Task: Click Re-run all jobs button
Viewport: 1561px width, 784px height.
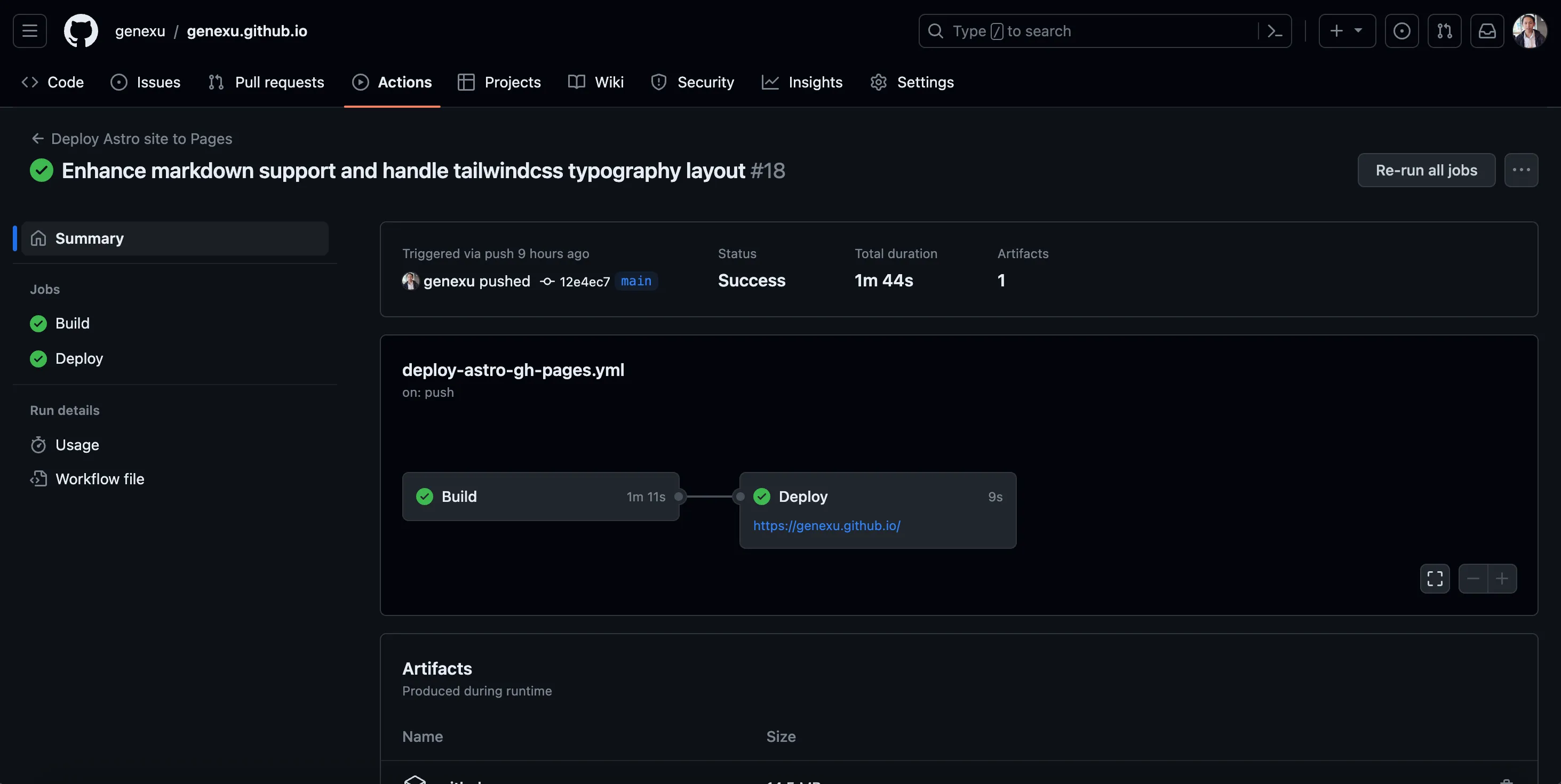Action: [1426, 170]
